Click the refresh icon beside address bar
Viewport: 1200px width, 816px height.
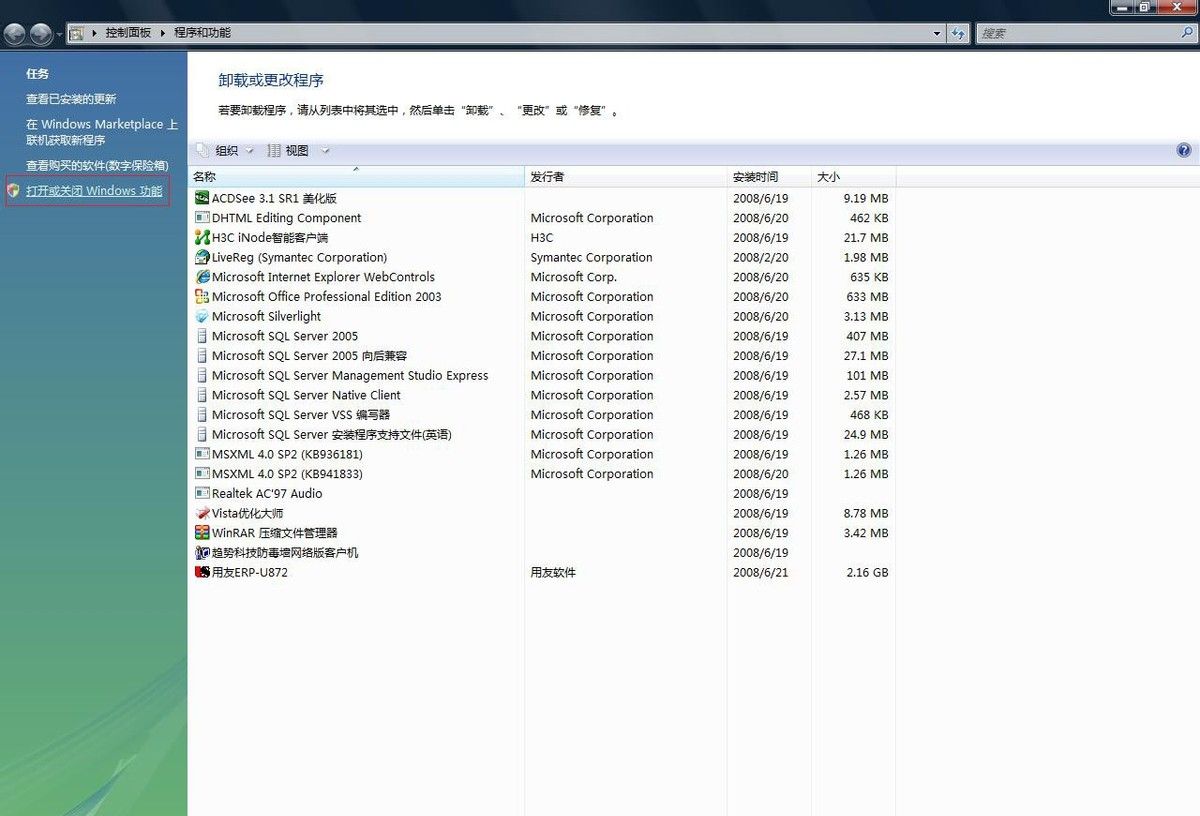[959, 33]
